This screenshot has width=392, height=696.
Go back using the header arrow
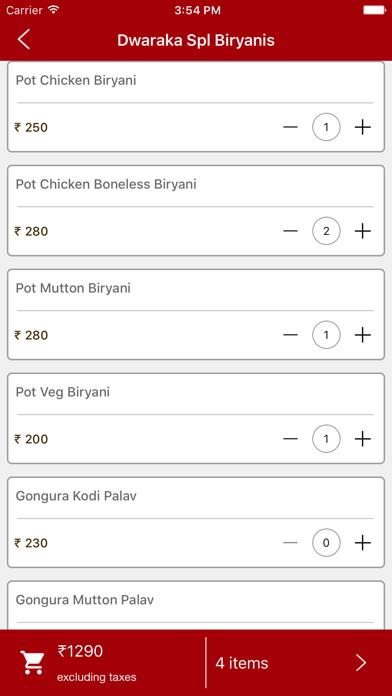click(x=24, y=40)
